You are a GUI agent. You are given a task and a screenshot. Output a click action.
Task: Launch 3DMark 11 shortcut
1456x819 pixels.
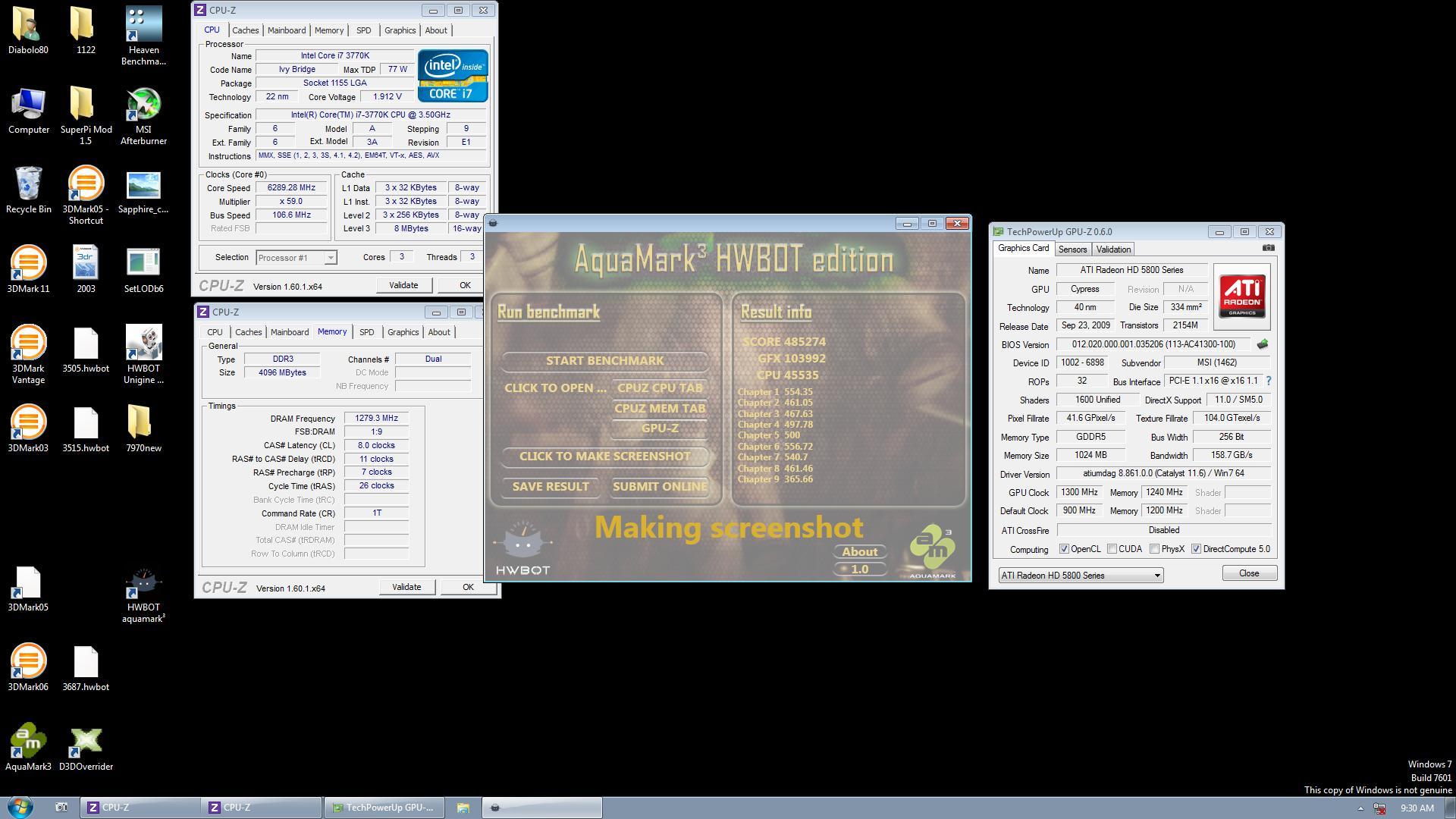(x=28, y=269)
